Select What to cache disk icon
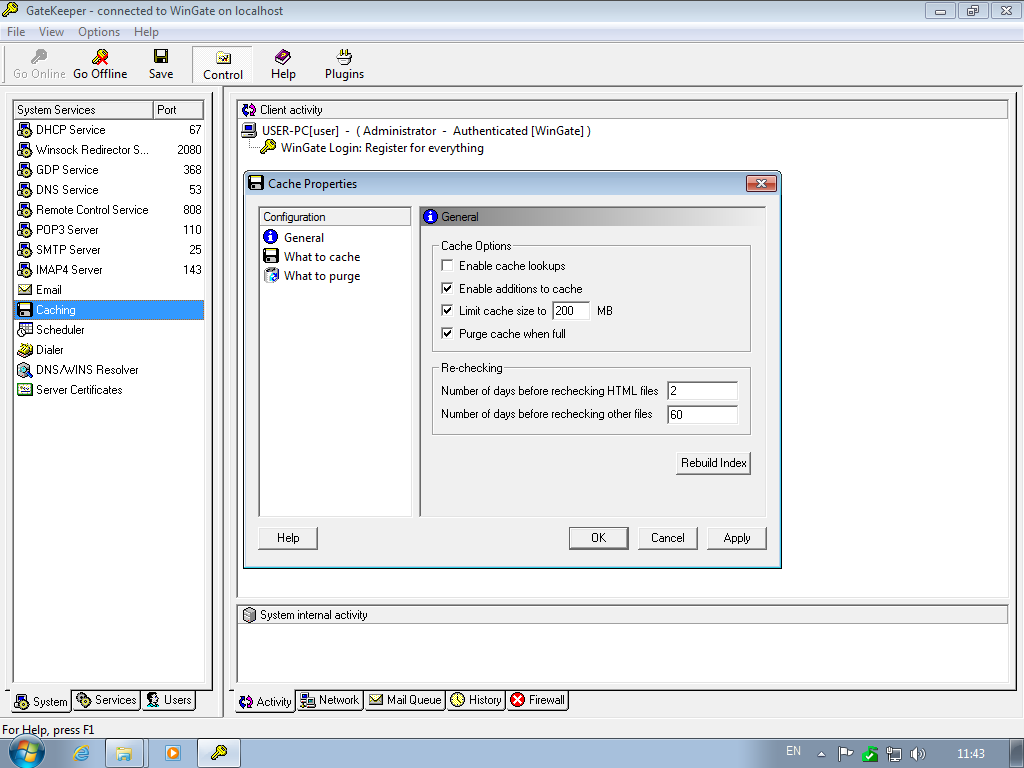Image resolution: width=1024 pixels, height=768 pixels. (271, 256)
